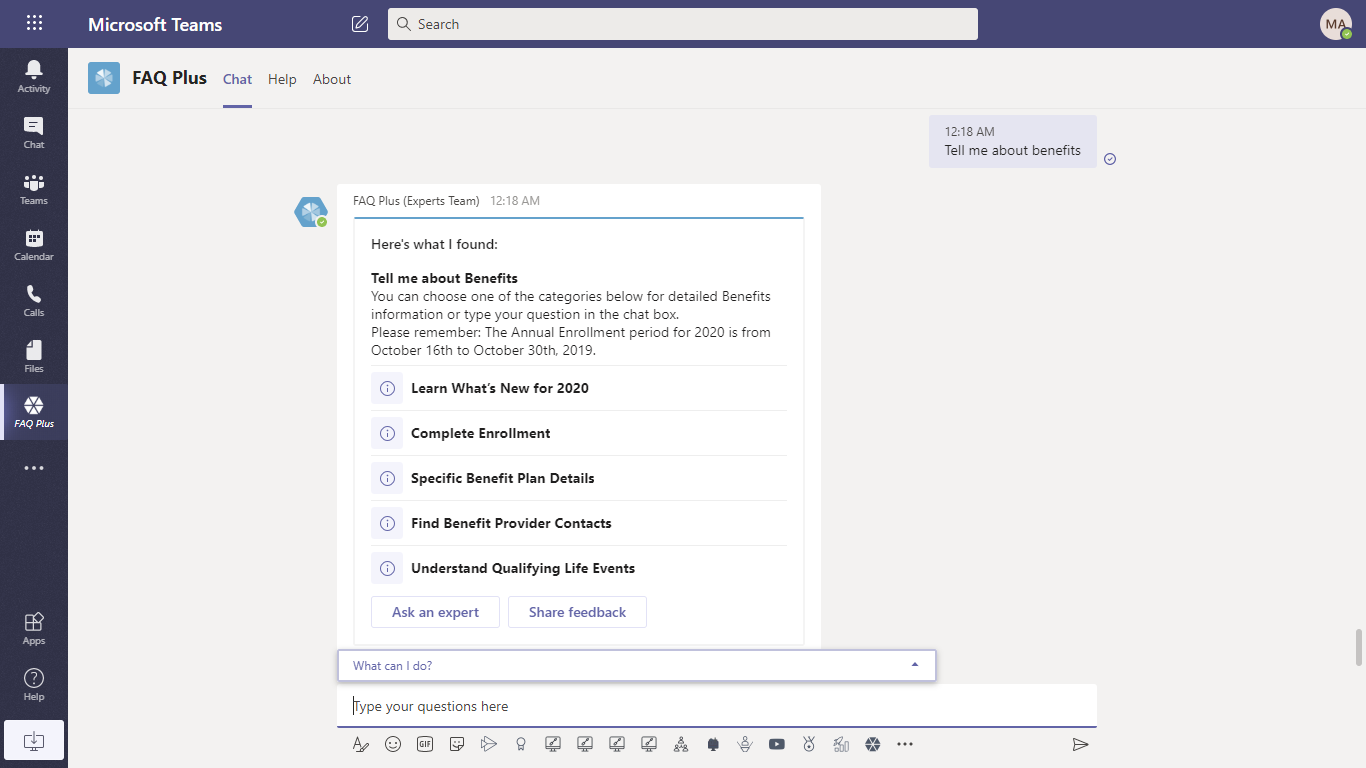The width and height of the screenshot is (1366, 768).
Task: Send the message with the arrow icon
Action: click(1080, 744)
